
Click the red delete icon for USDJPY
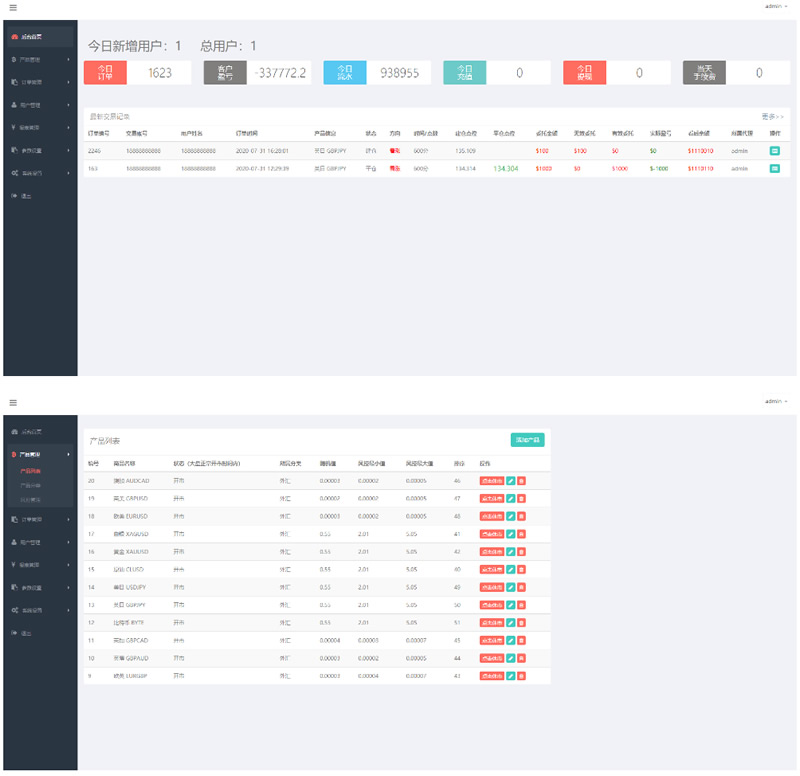coord(521,586)
